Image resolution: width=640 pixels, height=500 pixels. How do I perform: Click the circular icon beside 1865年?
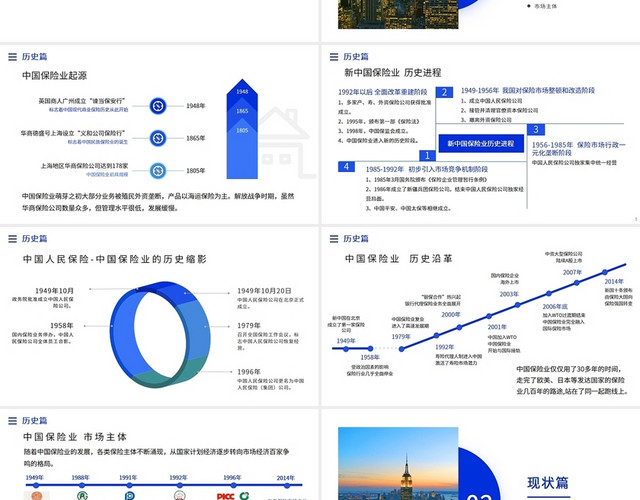(x=158, y=138)
